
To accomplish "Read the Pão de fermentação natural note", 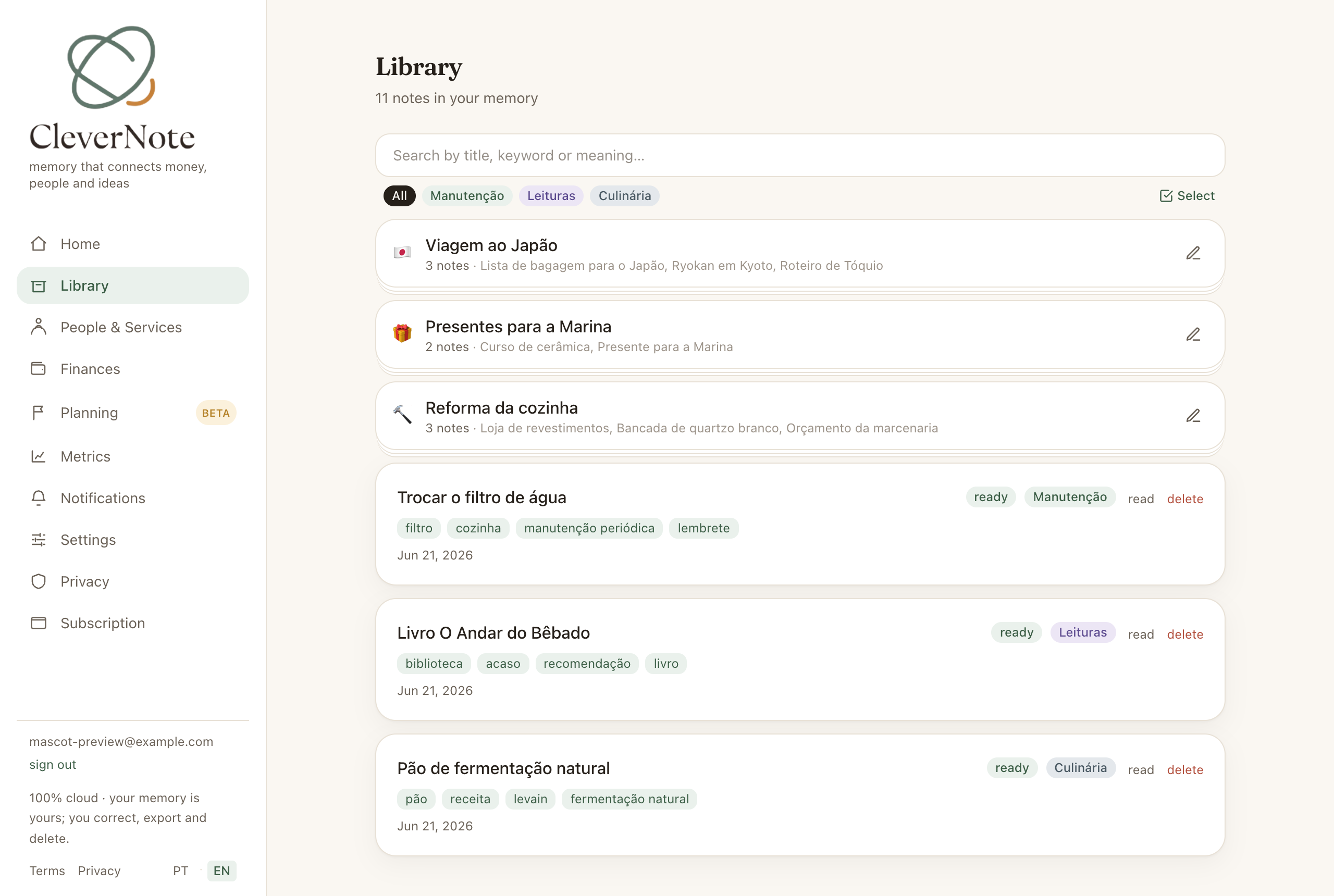I will (1141, 770).
